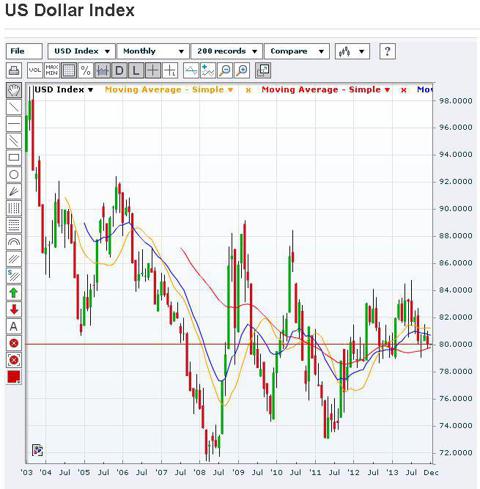The height and width of the screenshot is (489, 480).
Task: Select the horizontal line tool
Action: [14, 124]
